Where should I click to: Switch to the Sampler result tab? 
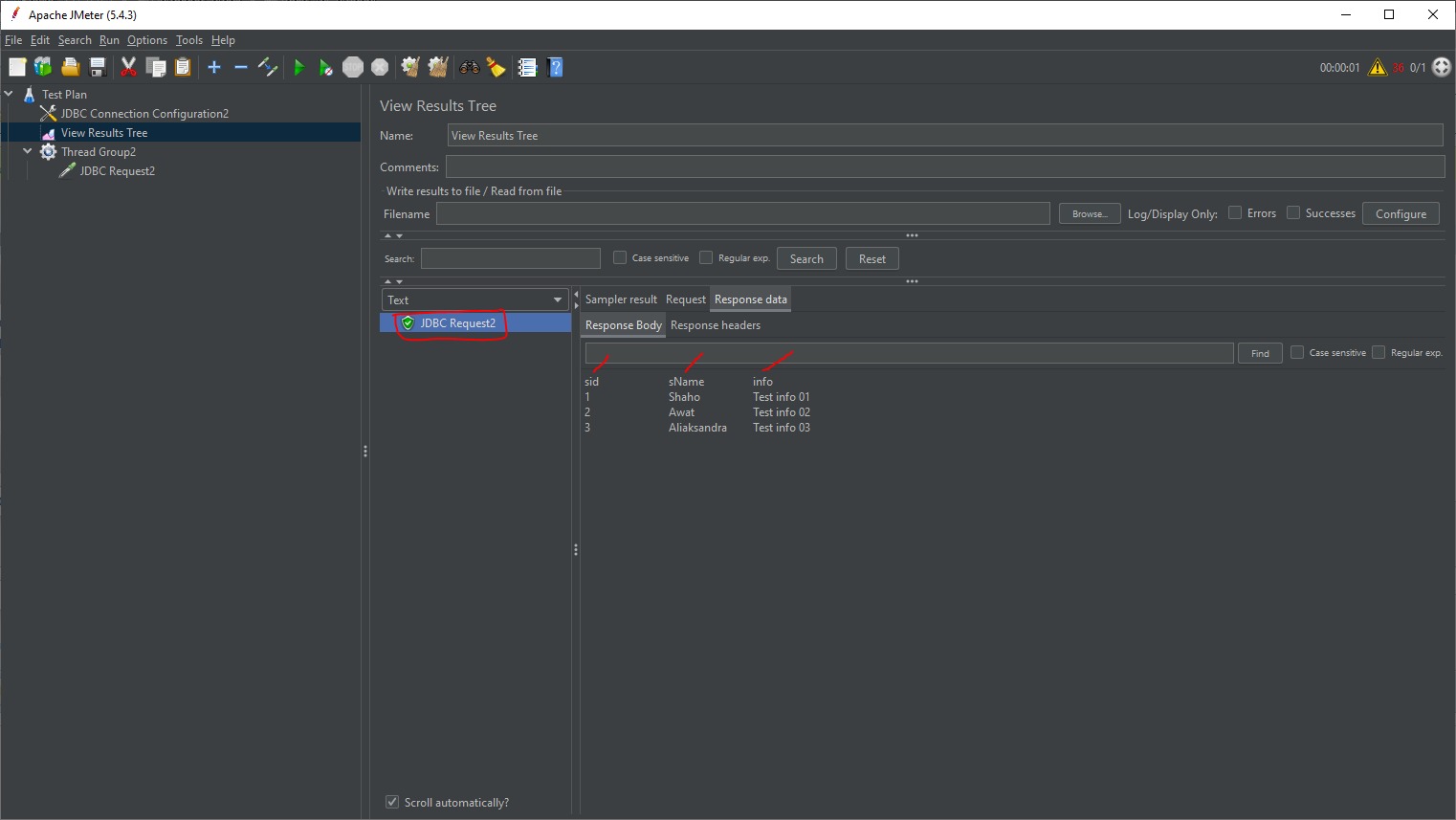pos(622,299)
